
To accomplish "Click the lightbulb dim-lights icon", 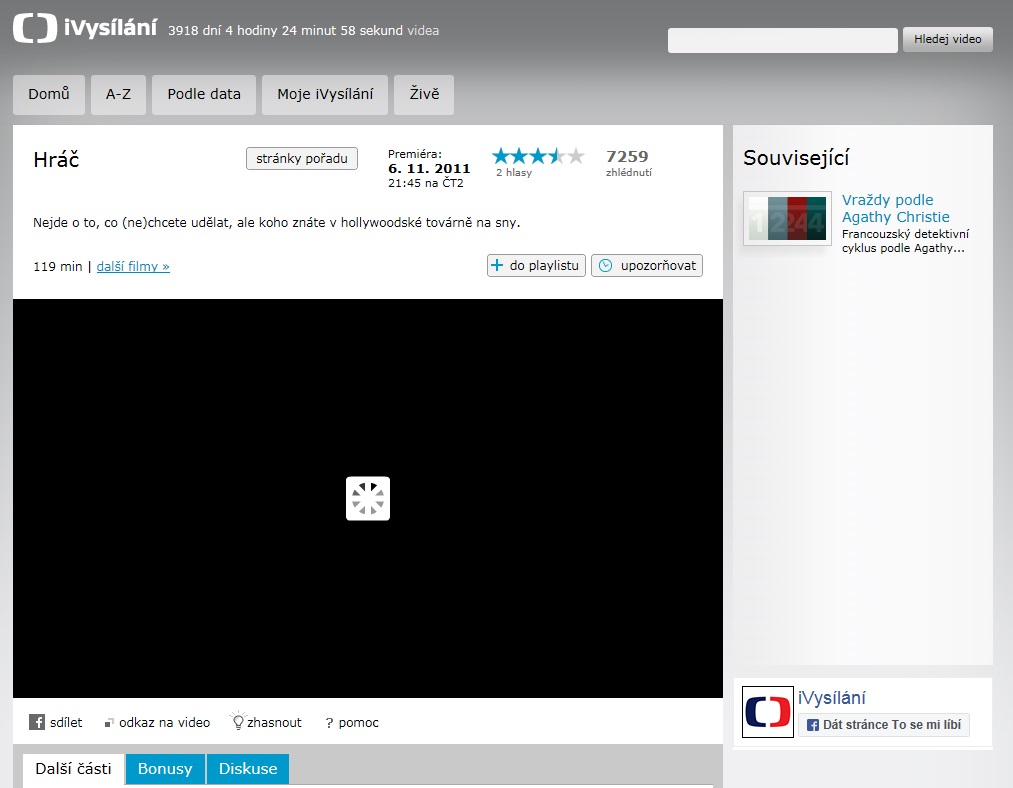I will 238,721.
